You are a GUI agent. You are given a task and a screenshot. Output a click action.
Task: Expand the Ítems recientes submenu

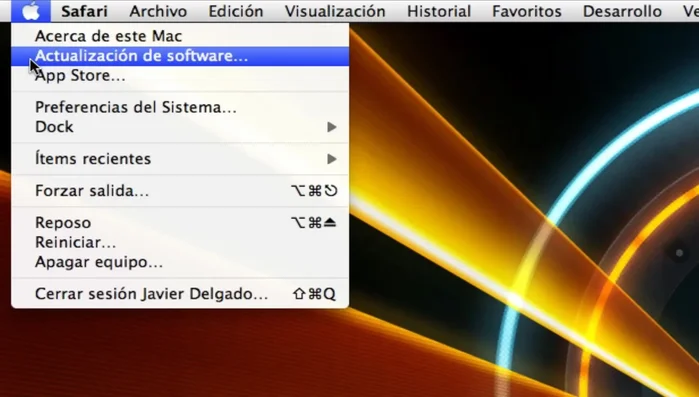click(x=180, y=159)
